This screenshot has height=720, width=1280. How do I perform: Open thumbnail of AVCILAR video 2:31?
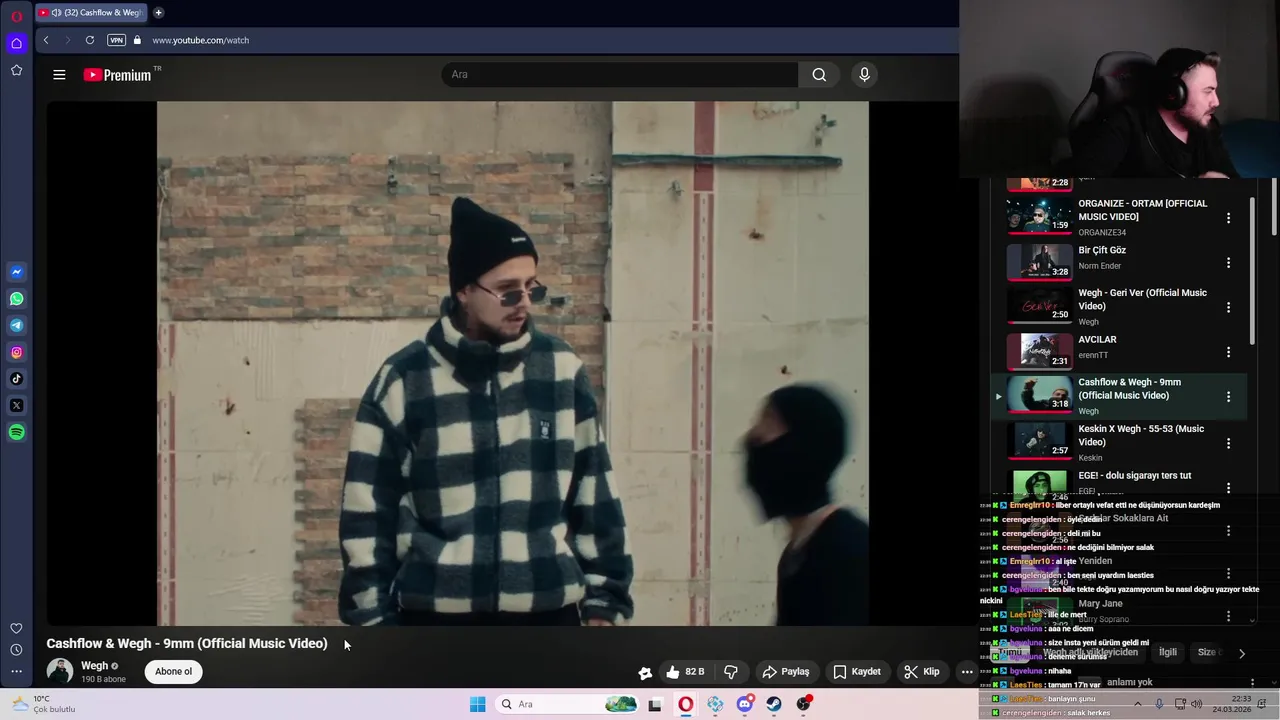[x=1039, y=351]
